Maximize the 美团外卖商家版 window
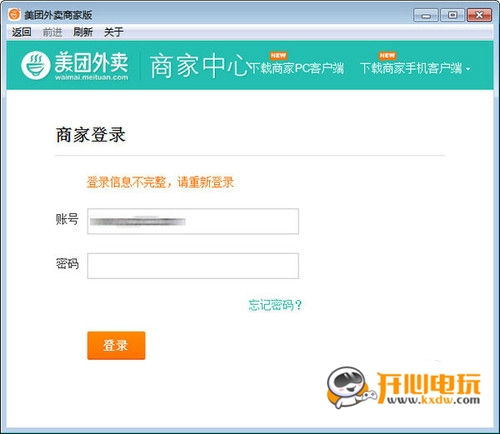The image size is (500, 434). [452, 15]
